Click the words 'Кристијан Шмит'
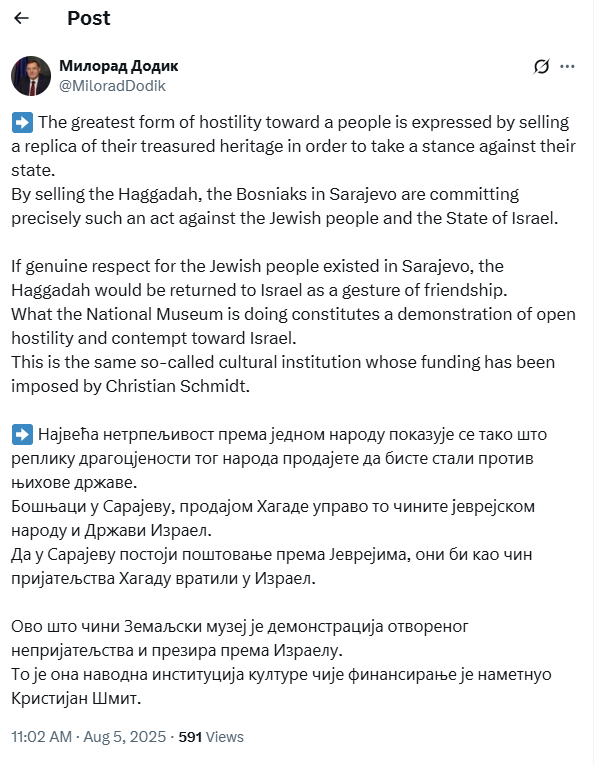 76,698
